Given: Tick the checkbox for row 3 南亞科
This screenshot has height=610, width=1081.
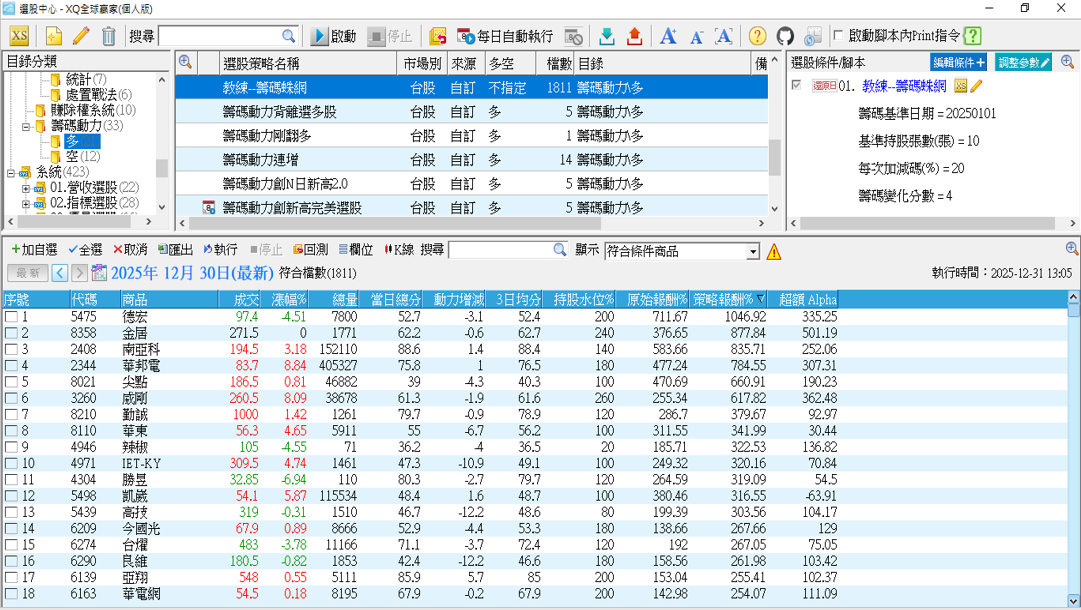Looking at the screenshot, I should click(10, 349).
